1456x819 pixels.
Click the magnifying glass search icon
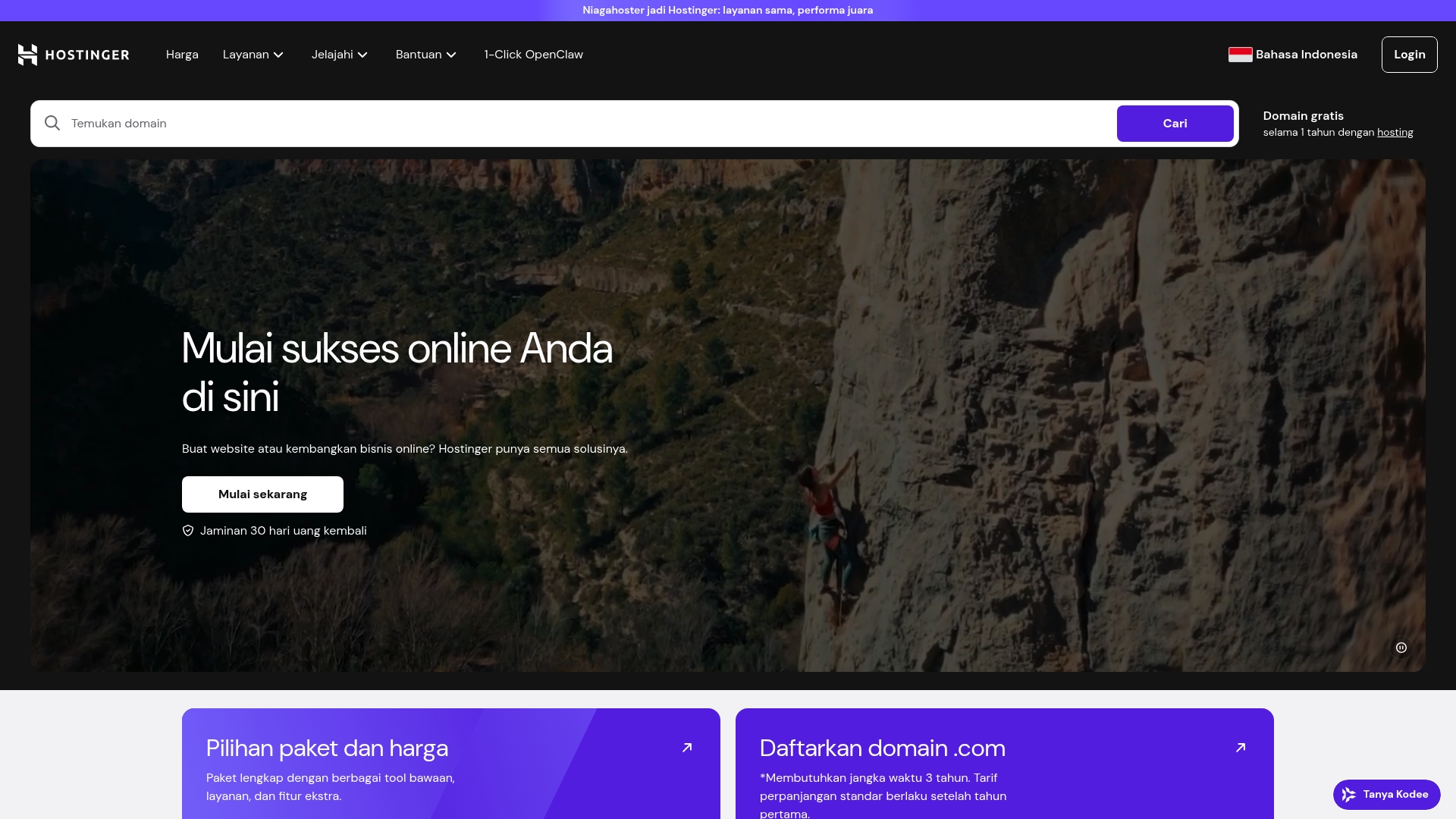(x=52, y=123)
